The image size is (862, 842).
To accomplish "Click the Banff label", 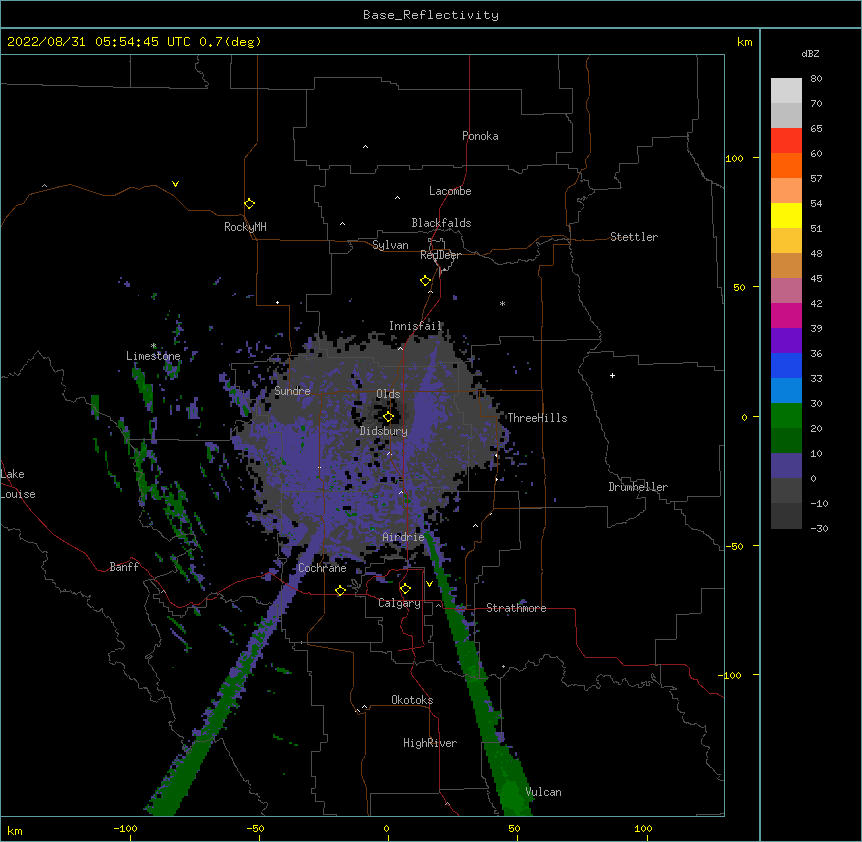I will [124, 567].
